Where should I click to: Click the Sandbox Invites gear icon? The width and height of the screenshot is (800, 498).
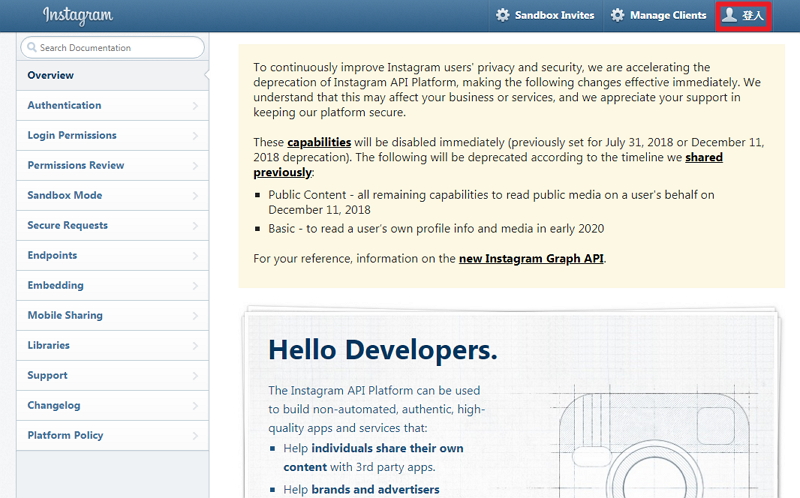point(503,15)
